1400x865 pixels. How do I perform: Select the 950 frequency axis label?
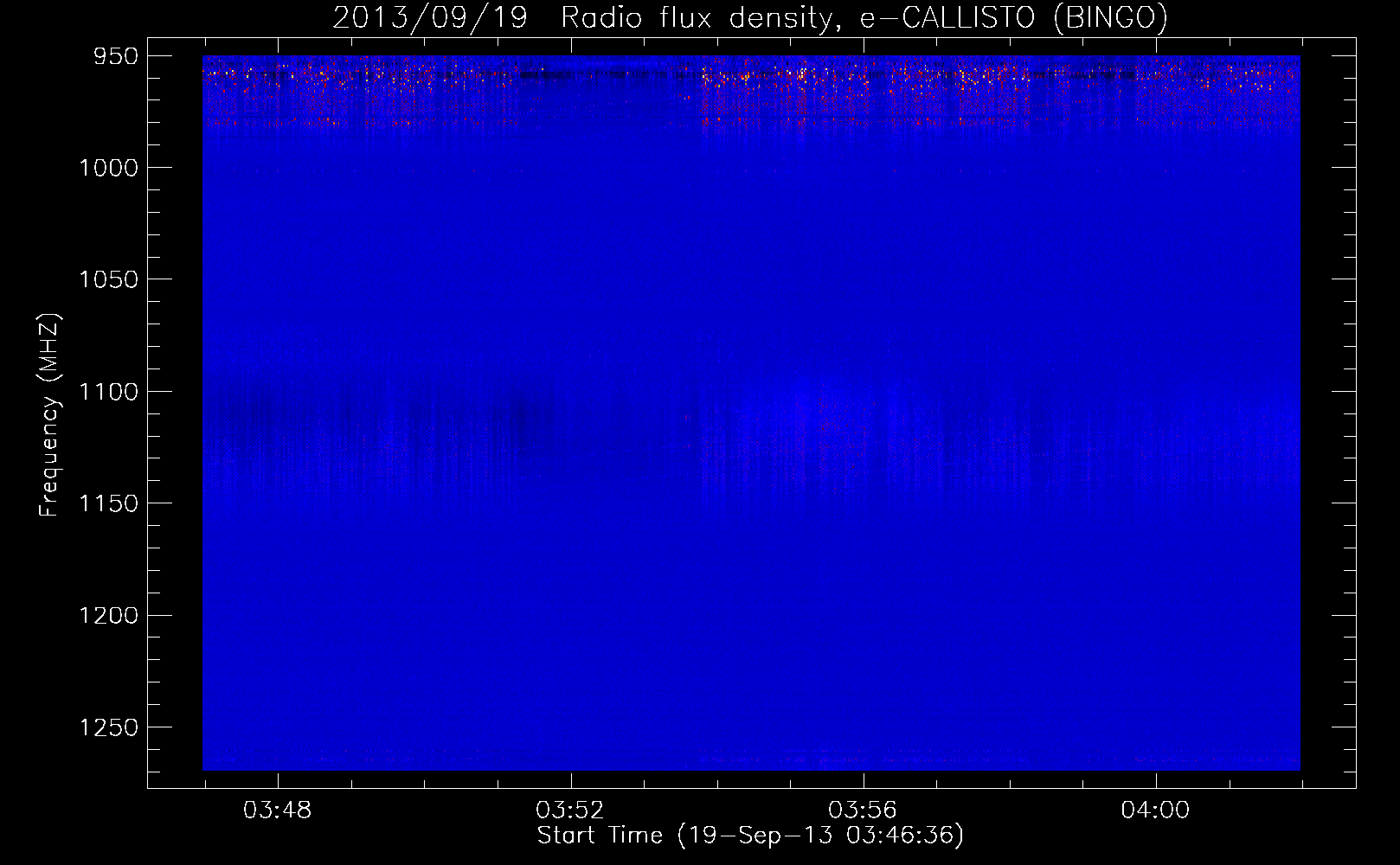[x=116, y=57]
